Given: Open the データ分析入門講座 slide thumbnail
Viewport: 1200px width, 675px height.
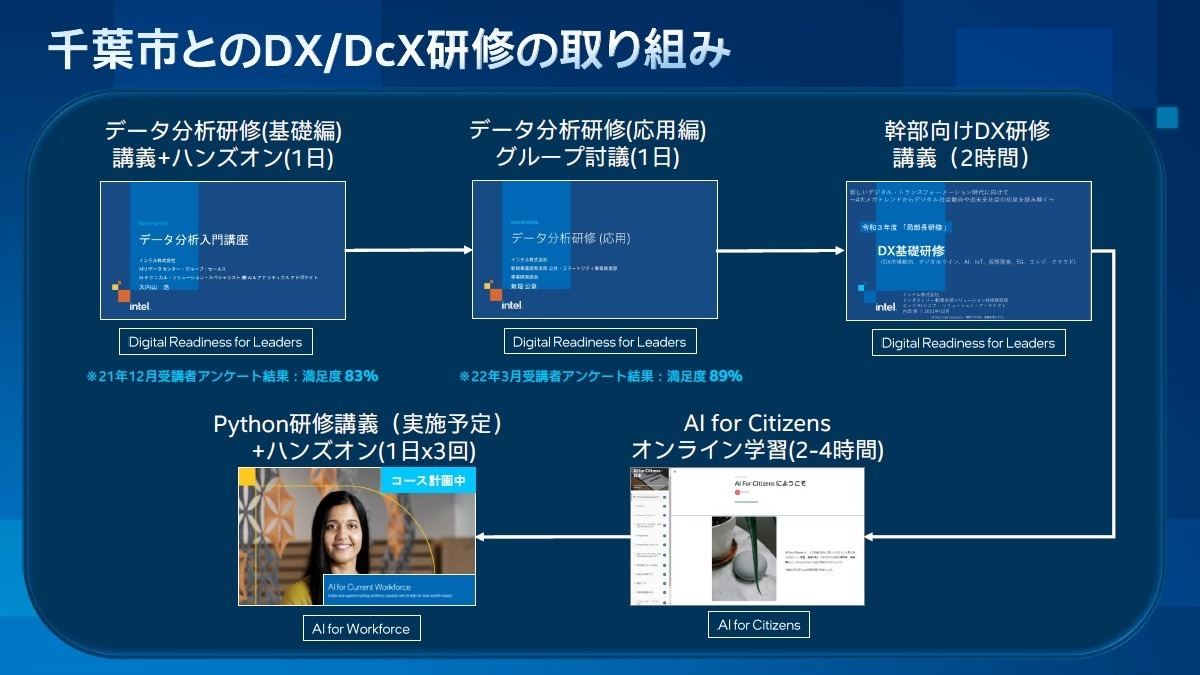Looking at the screenshot, I should pyautogui.click(x=223, y=250).
